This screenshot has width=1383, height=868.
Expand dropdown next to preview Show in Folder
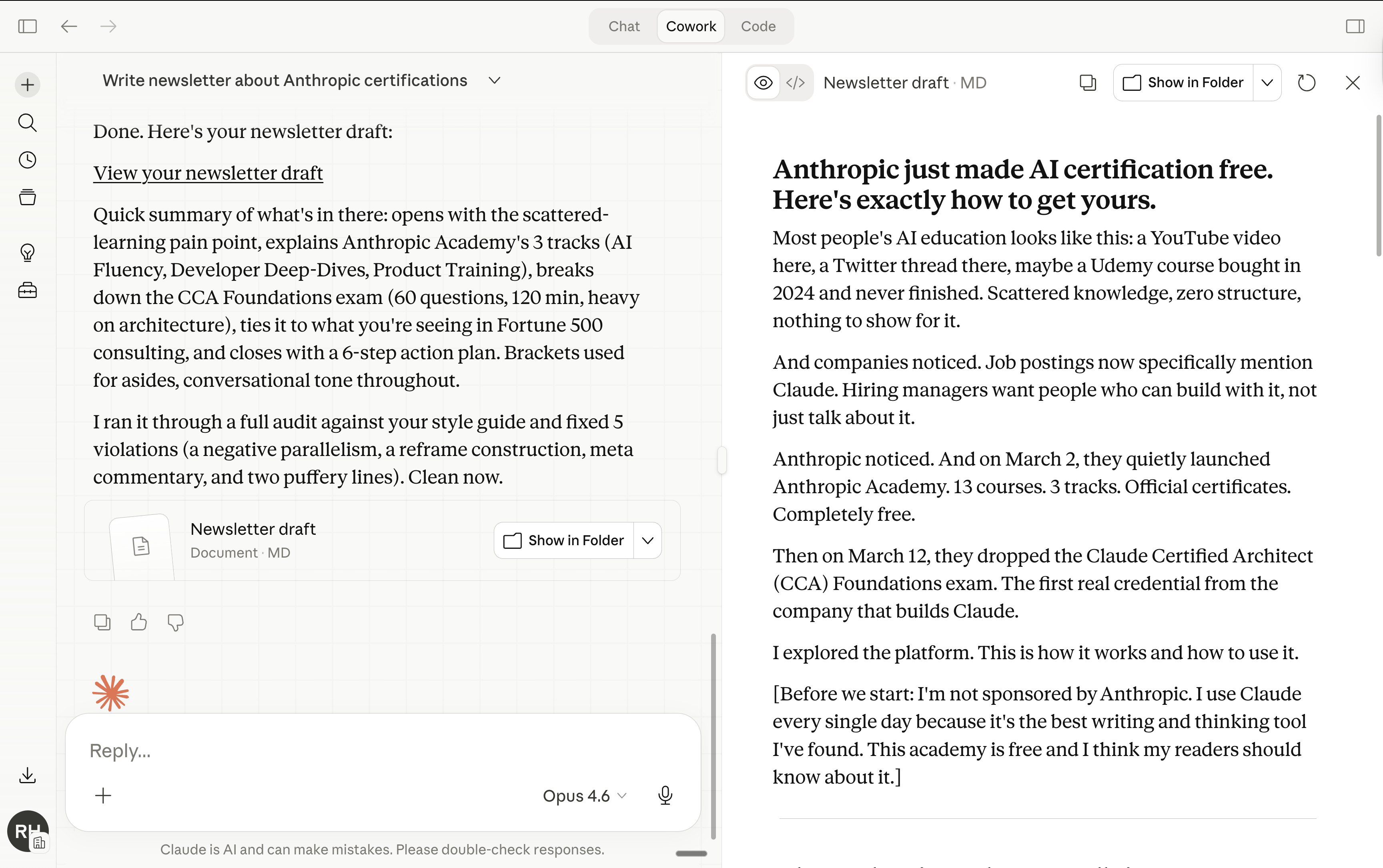(1267, 83)
